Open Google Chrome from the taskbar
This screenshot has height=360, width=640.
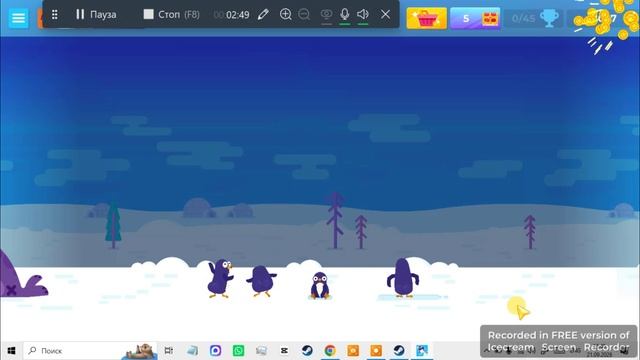(330, 351)
